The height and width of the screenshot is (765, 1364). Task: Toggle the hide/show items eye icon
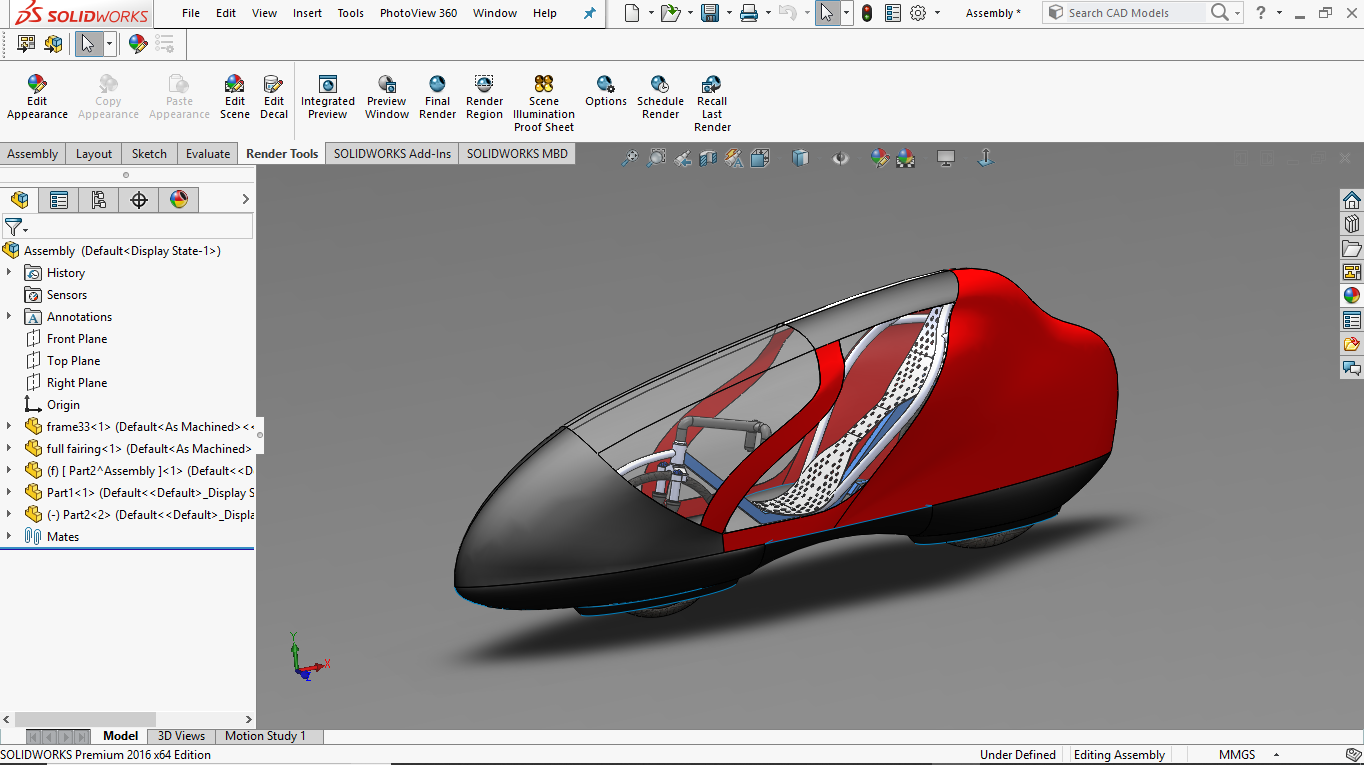[x=841, y=158]
